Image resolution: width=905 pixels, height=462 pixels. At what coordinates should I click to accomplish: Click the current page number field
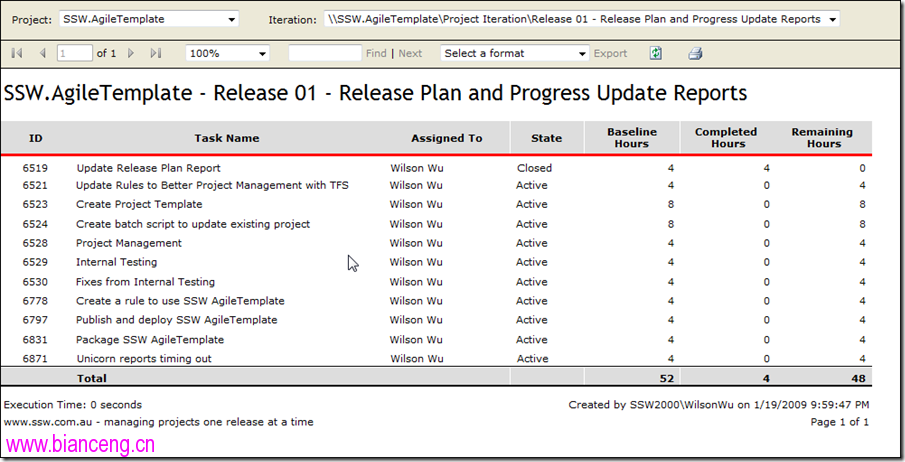74,53
